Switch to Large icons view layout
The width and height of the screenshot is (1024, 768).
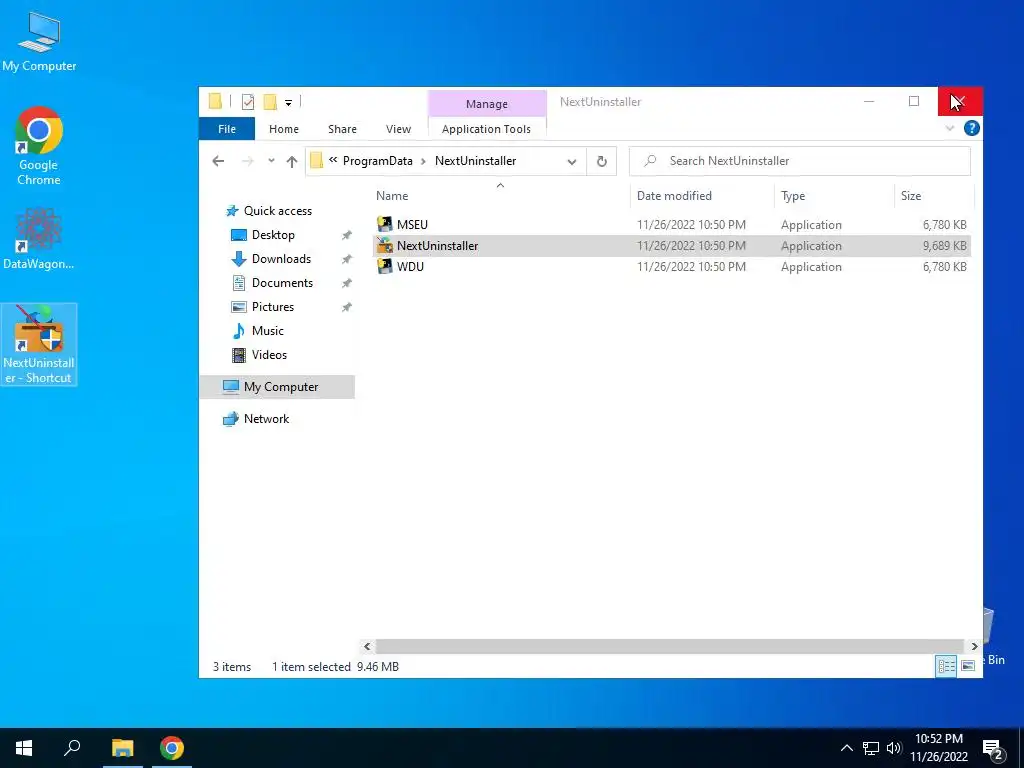click(x=968, y=665)
